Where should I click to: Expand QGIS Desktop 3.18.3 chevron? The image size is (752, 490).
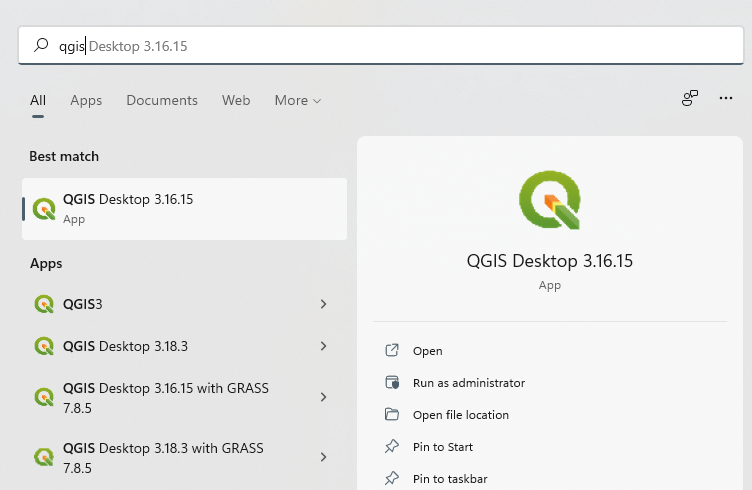tap(323, 346)
